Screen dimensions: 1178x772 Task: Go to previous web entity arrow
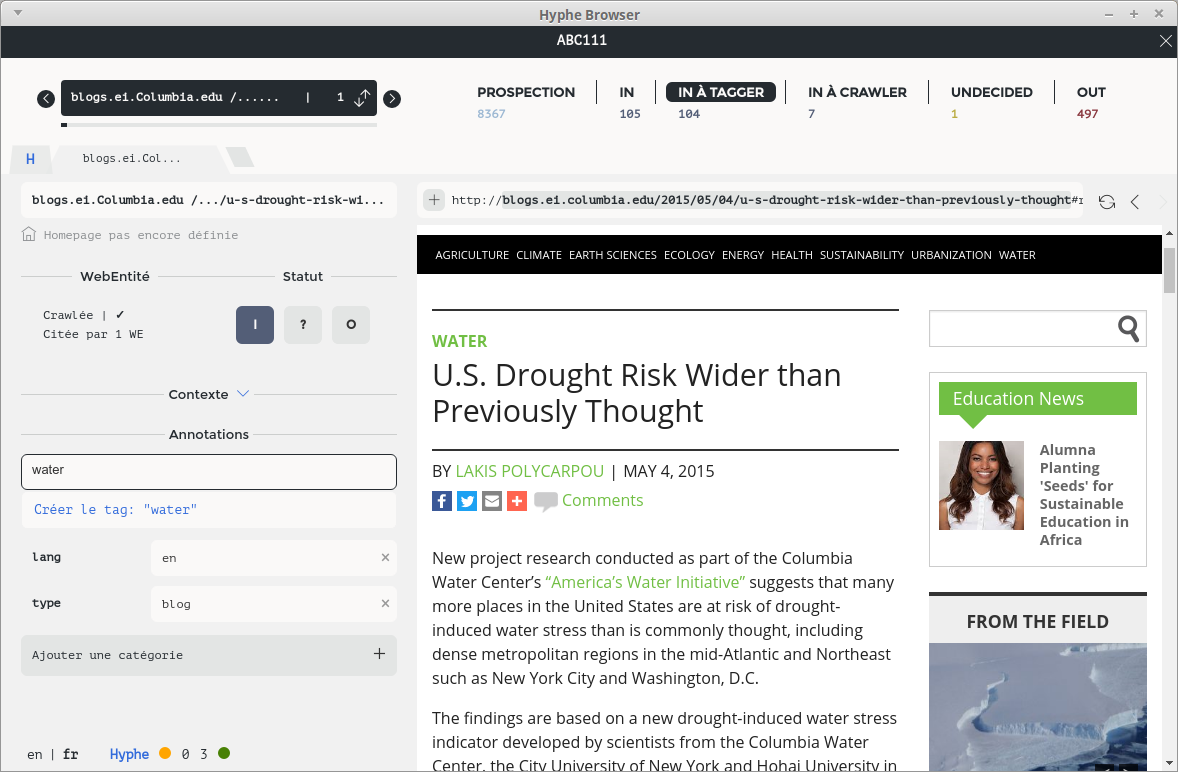click(45, 98)
